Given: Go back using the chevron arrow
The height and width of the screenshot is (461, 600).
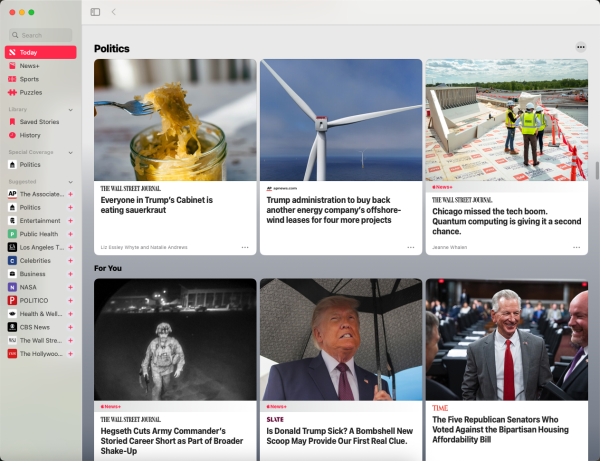Looking at the screenshot, I should (114, 12).
